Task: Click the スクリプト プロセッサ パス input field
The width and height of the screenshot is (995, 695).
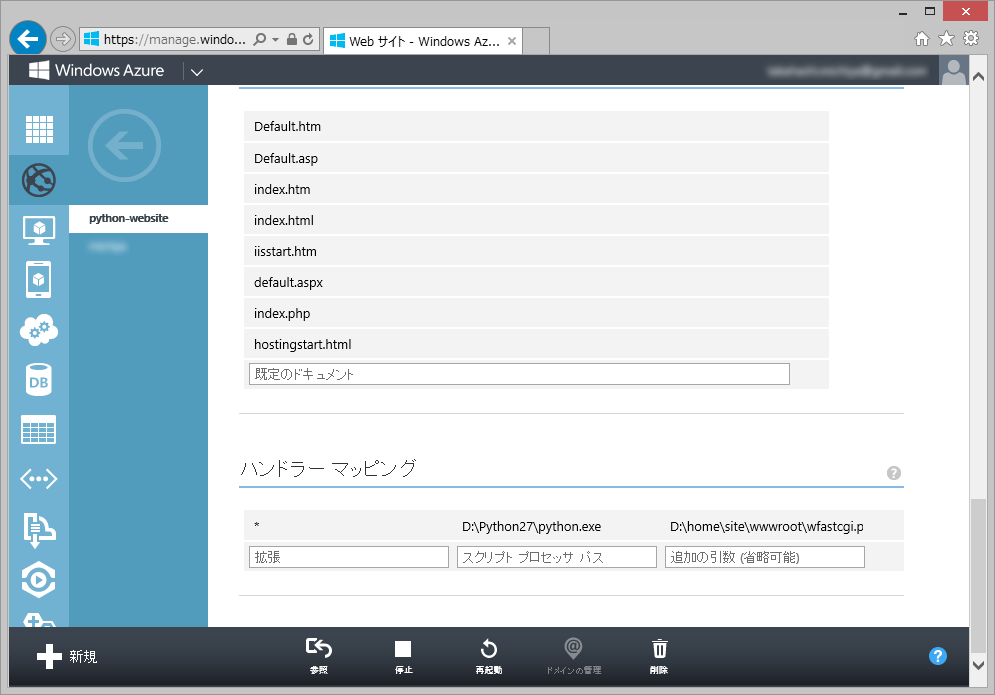Action: click(x=556, y=557)
